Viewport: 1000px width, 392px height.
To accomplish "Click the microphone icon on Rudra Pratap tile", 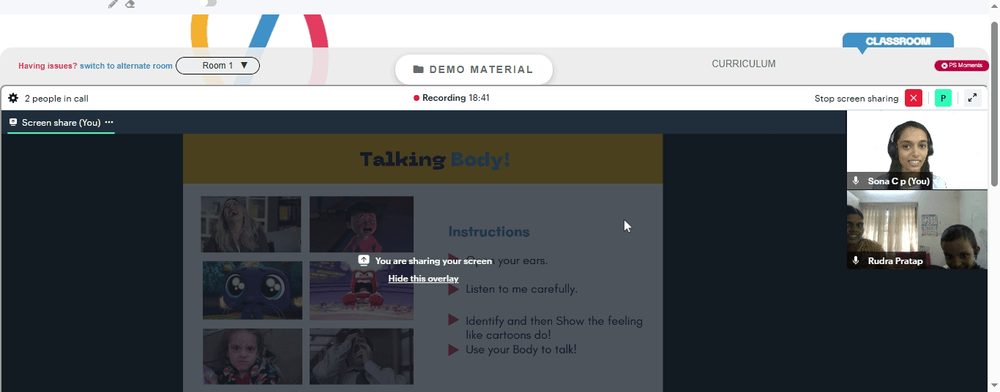I will [856, 261].
